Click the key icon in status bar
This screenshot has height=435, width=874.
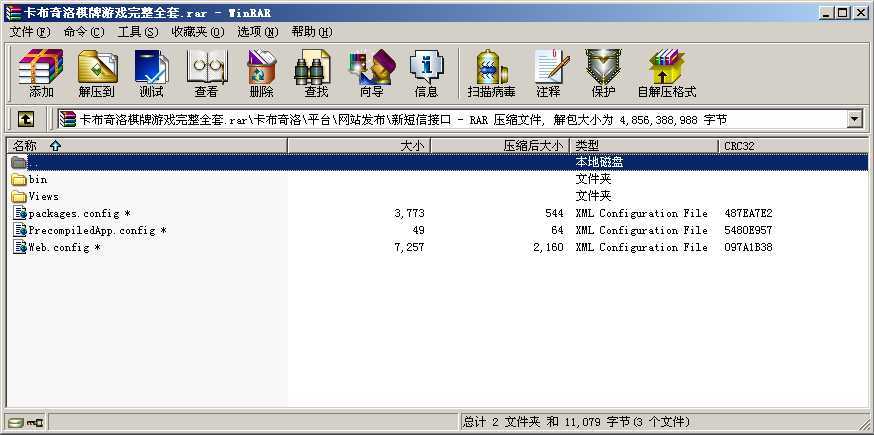(x=35, y=422)
